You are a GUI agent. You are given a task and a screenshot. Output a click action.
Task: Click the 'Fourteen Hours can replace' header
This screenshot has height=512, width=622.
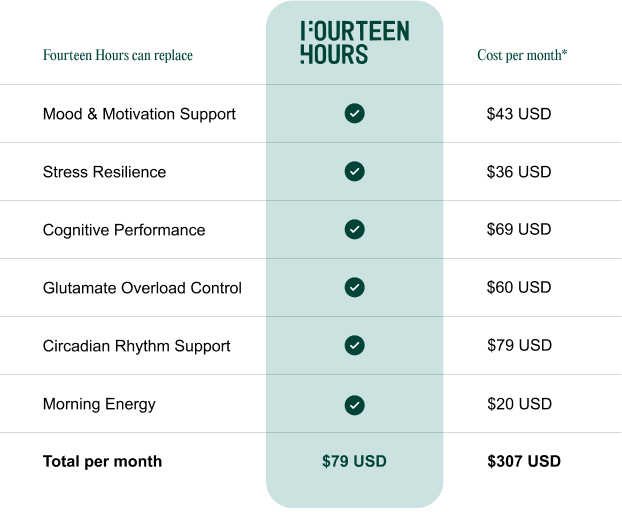(x=118, y=56)
